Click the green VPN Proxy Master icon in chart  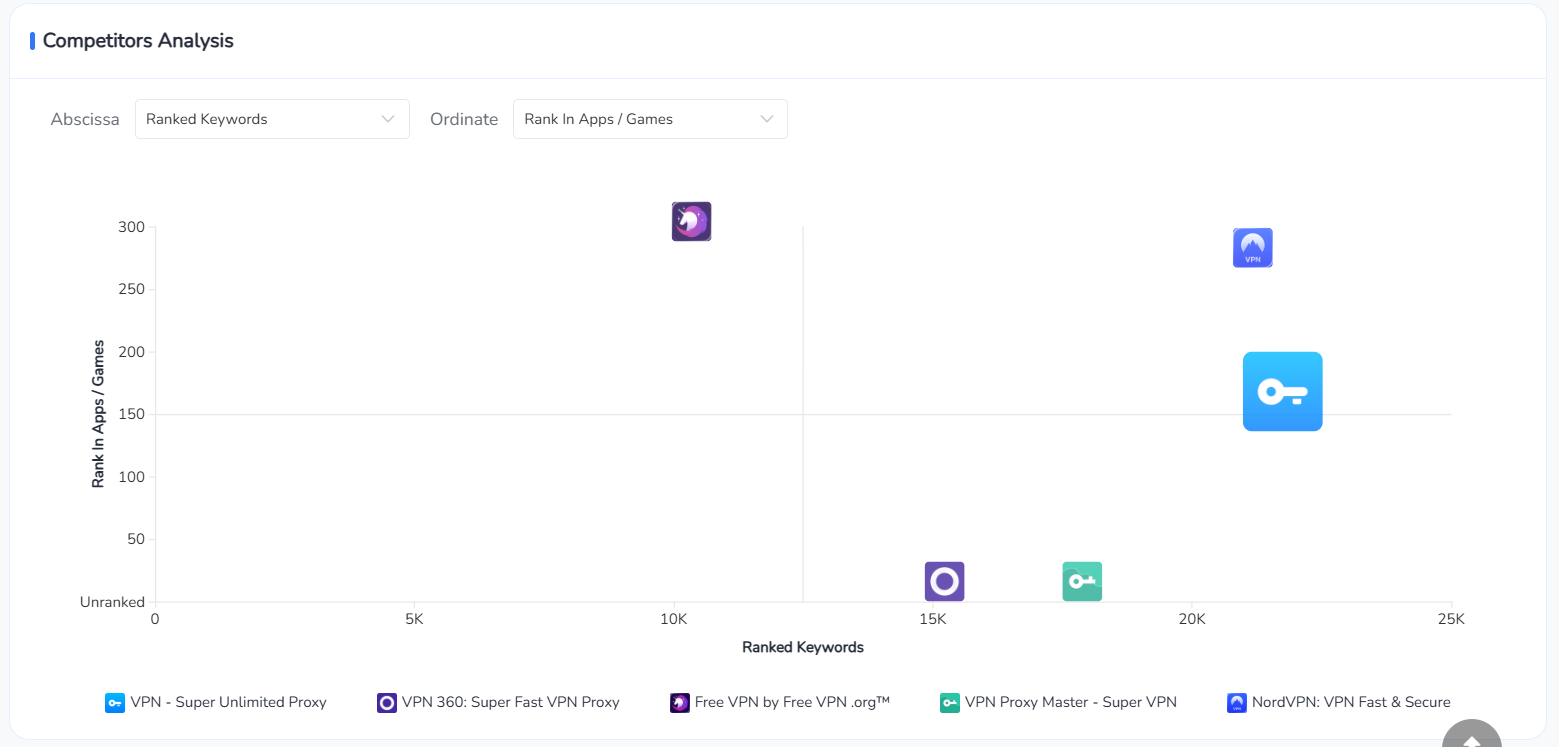(1082, 581)
